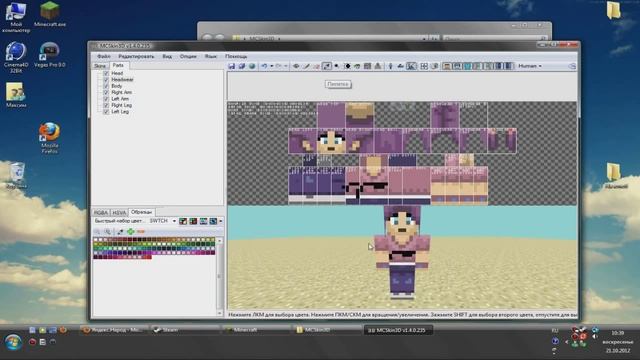Click the Redo arrow icon
640x360 pixels.
point(278,66)
